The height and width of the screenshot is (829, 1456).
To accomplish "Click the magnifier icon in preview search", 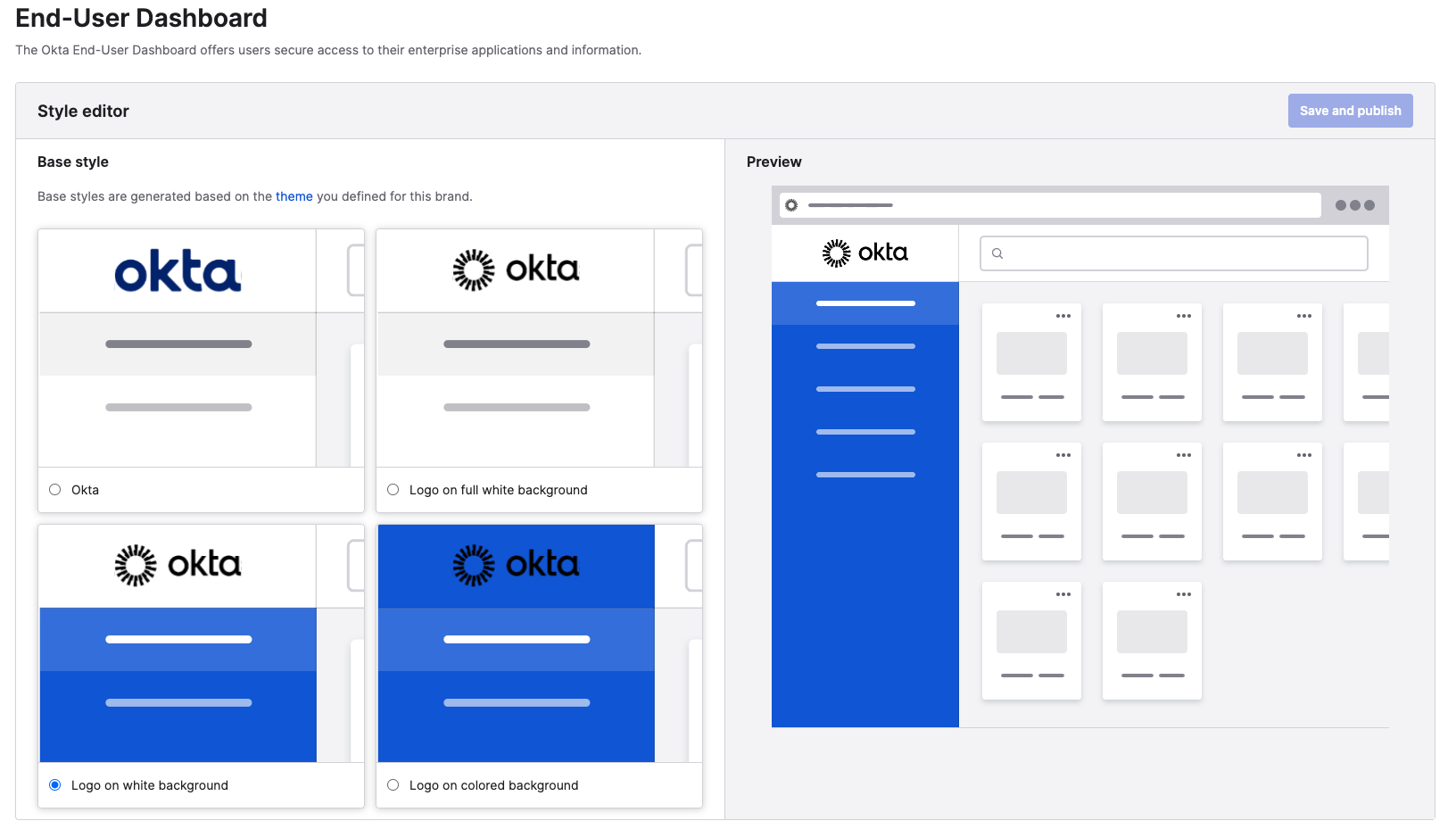I will [x=997, y=253].
